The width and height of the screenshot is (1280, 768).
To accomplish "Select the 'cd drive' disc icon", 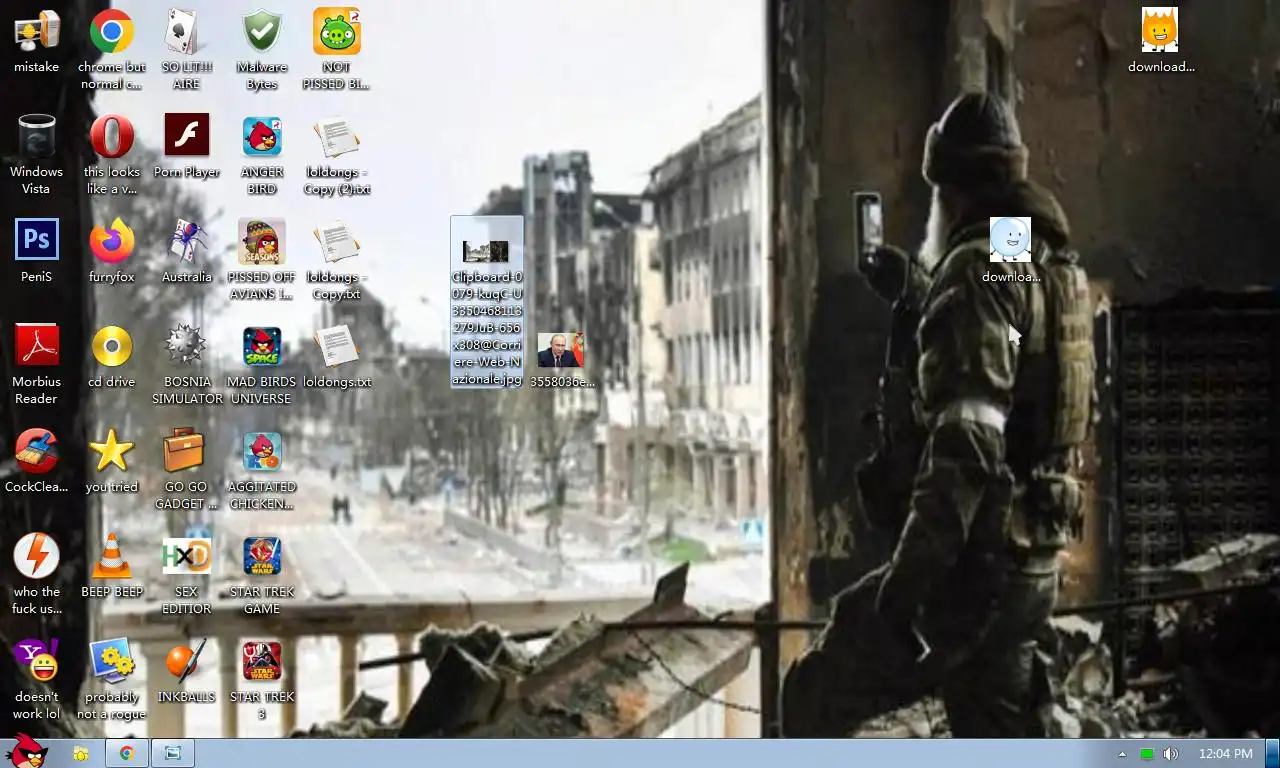I will [x=112, y=356].
